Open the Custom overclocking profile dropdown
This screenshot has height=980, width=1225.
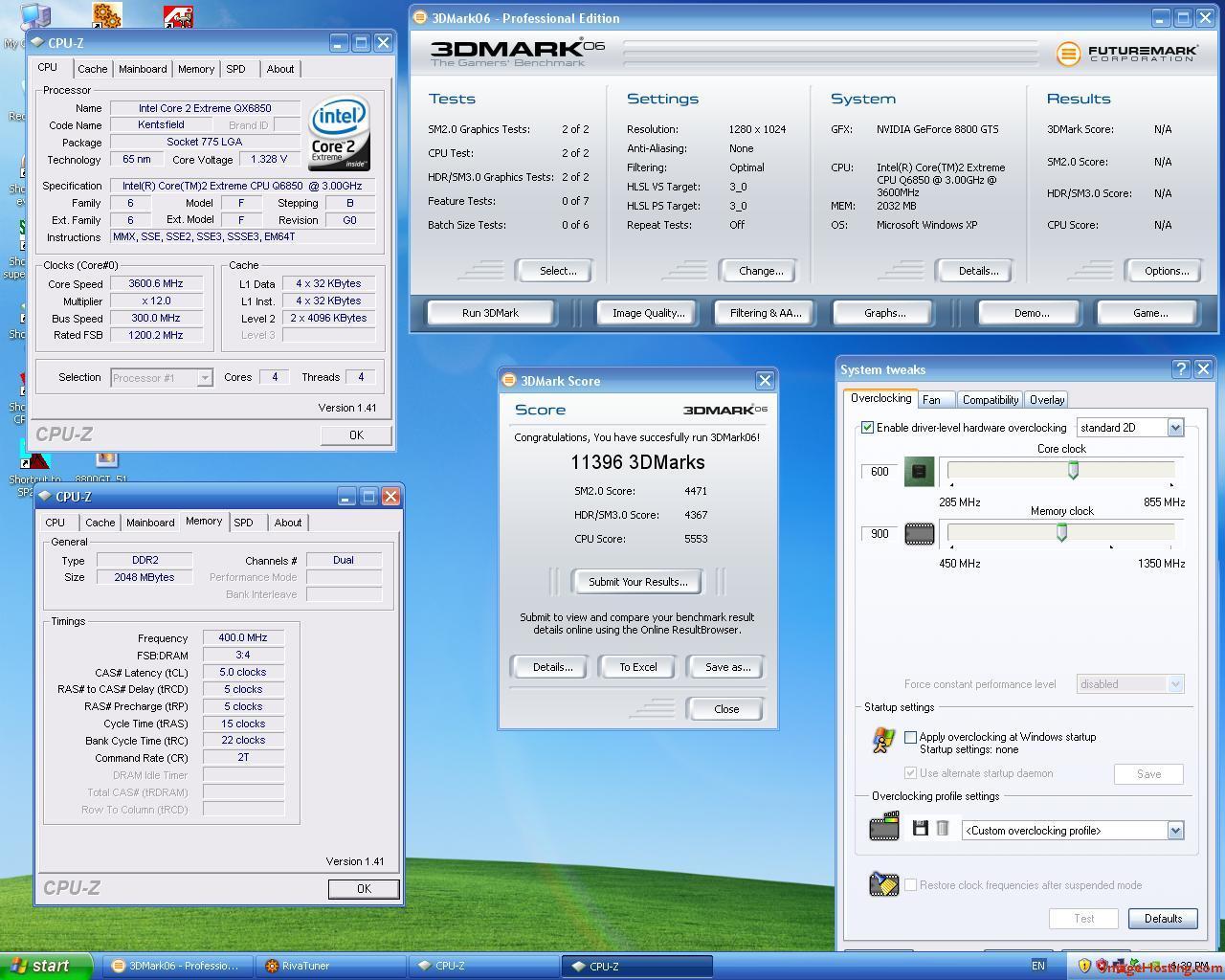click(1073, 831)
